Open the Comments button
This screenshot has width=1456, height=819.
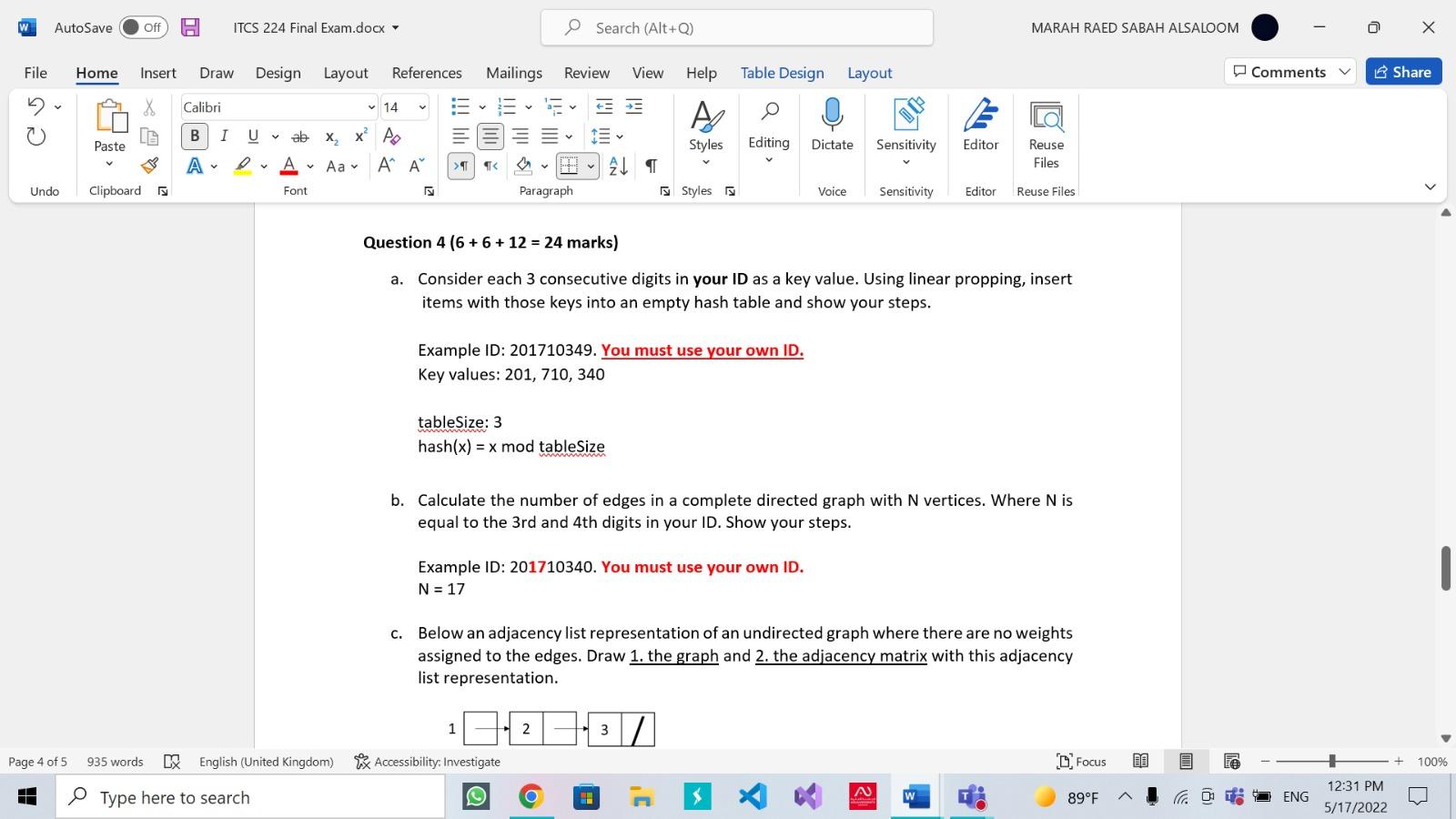click(1290, 72)
